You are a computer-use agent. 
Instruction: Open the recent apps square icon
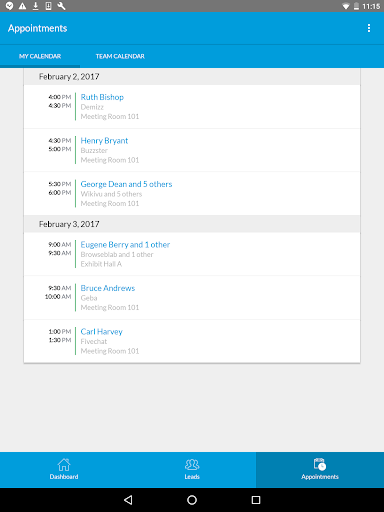256,500
